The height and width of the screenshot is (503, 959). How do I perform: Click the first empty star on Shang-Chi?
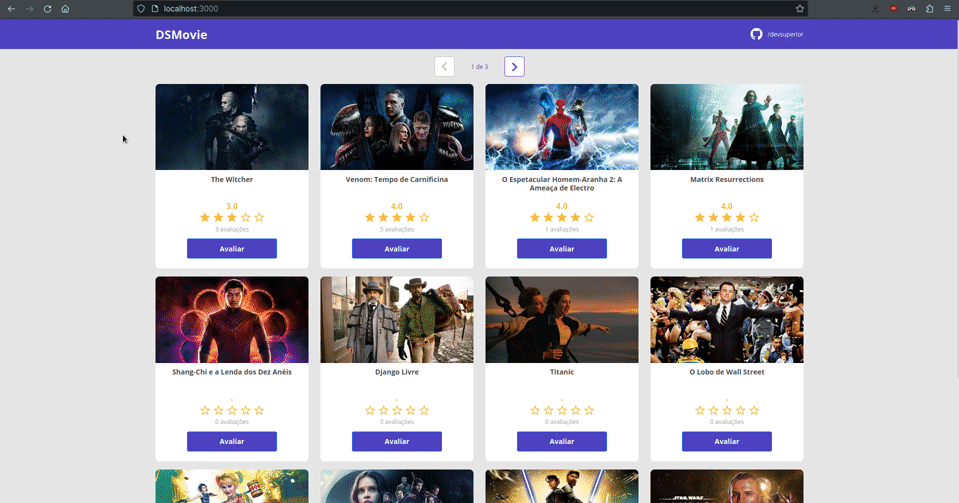click(x=205, y=410)
